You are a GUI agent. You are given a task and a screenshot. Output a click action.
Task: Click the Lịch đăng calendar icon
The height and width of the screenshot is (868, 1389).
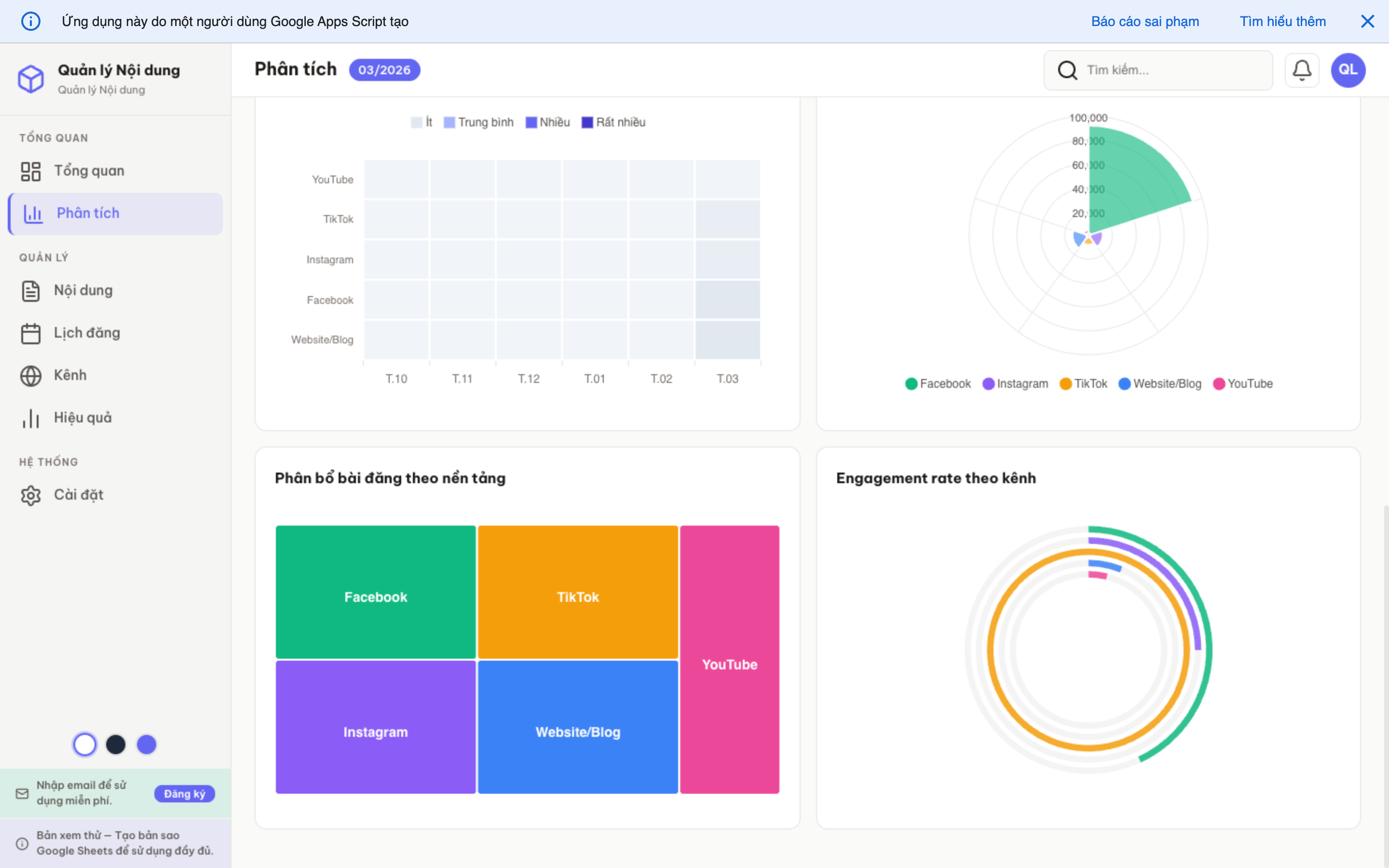coord(31,333)
